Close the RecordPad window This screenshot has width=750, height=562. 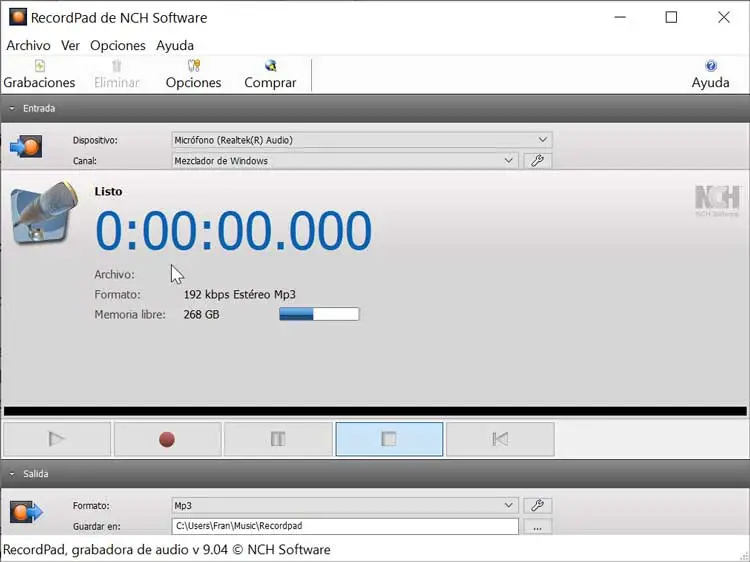[x=724, y=17]
